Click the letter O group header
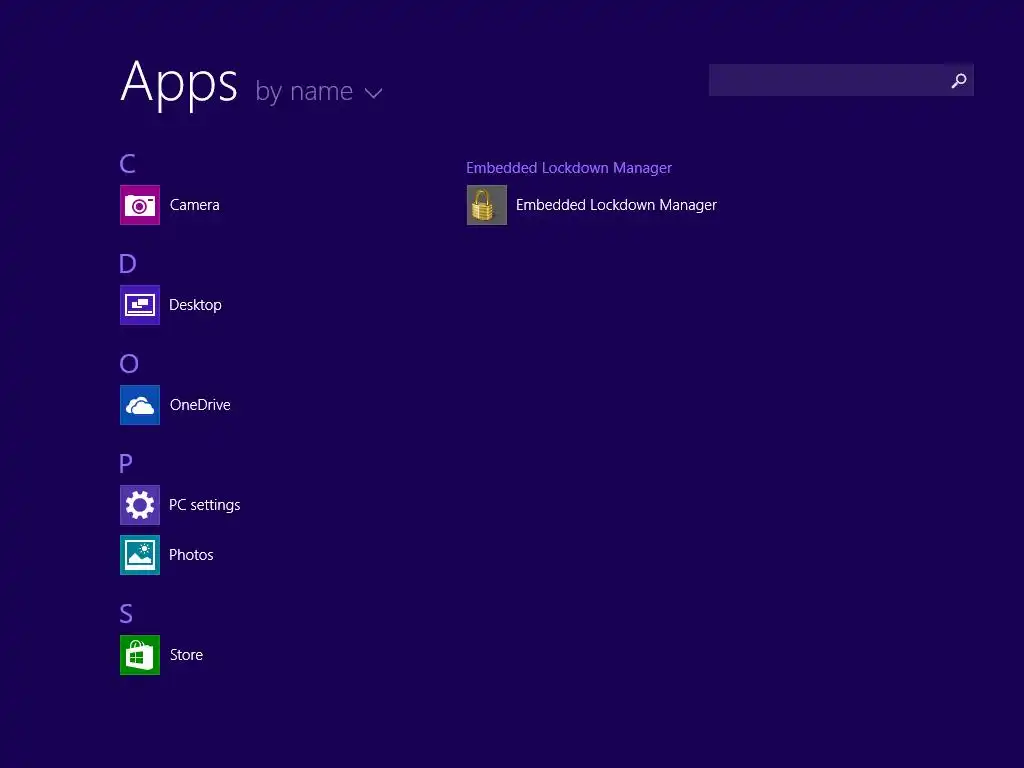This screenshot has width=1024, height=768. pos(129,363)
